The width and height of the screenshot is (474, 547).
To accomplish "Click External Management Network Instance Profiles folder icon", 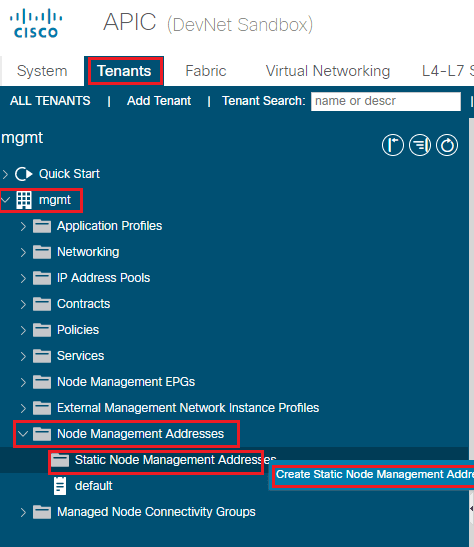I will 42,408.
